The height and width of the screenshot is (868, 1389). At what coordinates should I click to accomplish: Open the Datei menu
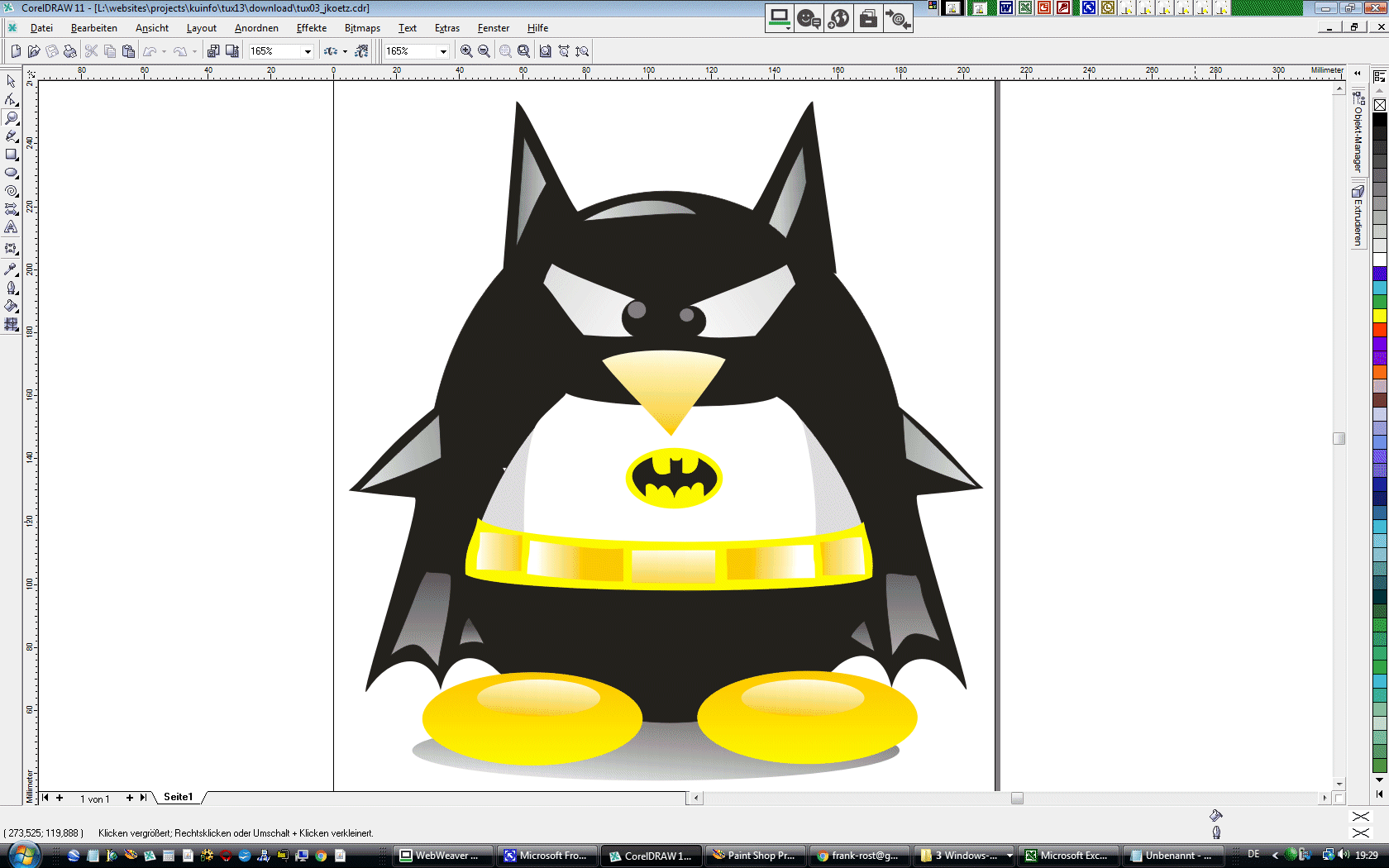[41, 28]
